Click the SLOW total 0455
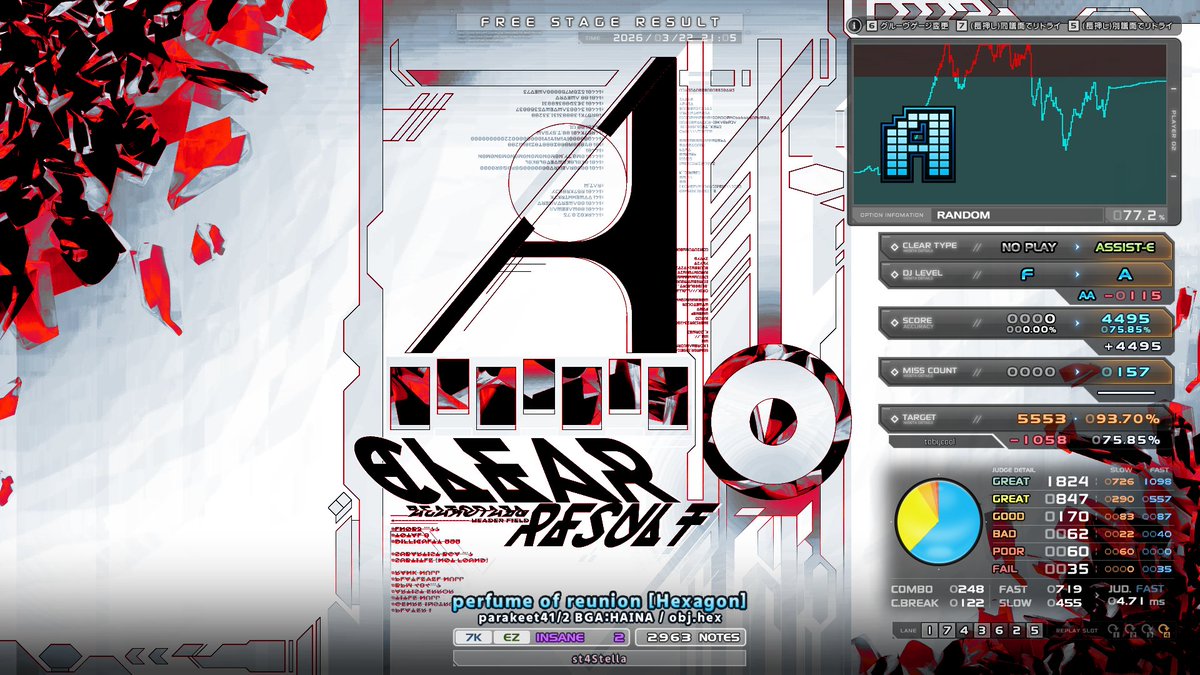Screen dimensions: 1200x675 [1065, 603]
